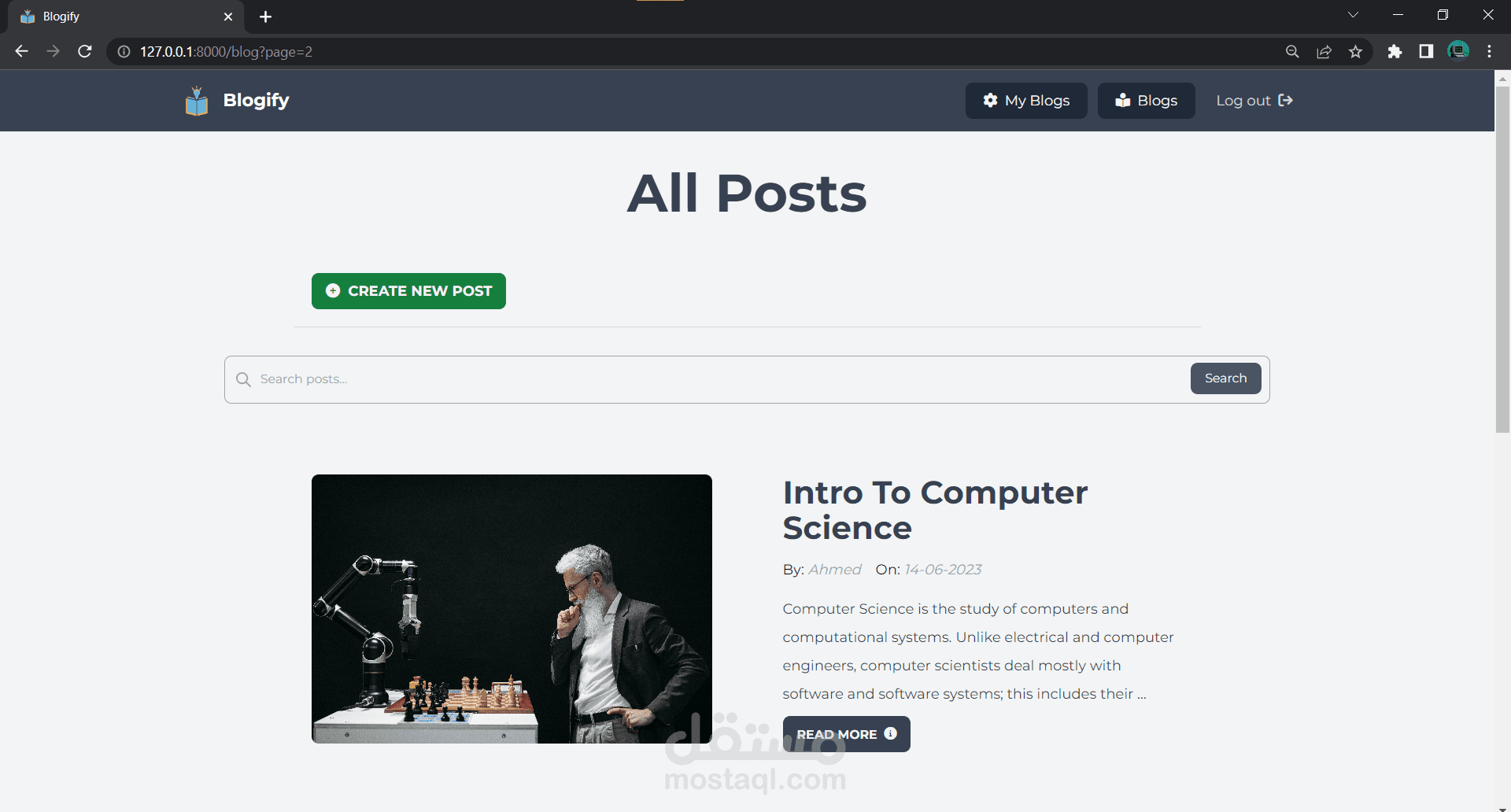Click the search magnifier icon in search box
The width and height of the screenshot is (1511, 812).
point(243,379)
